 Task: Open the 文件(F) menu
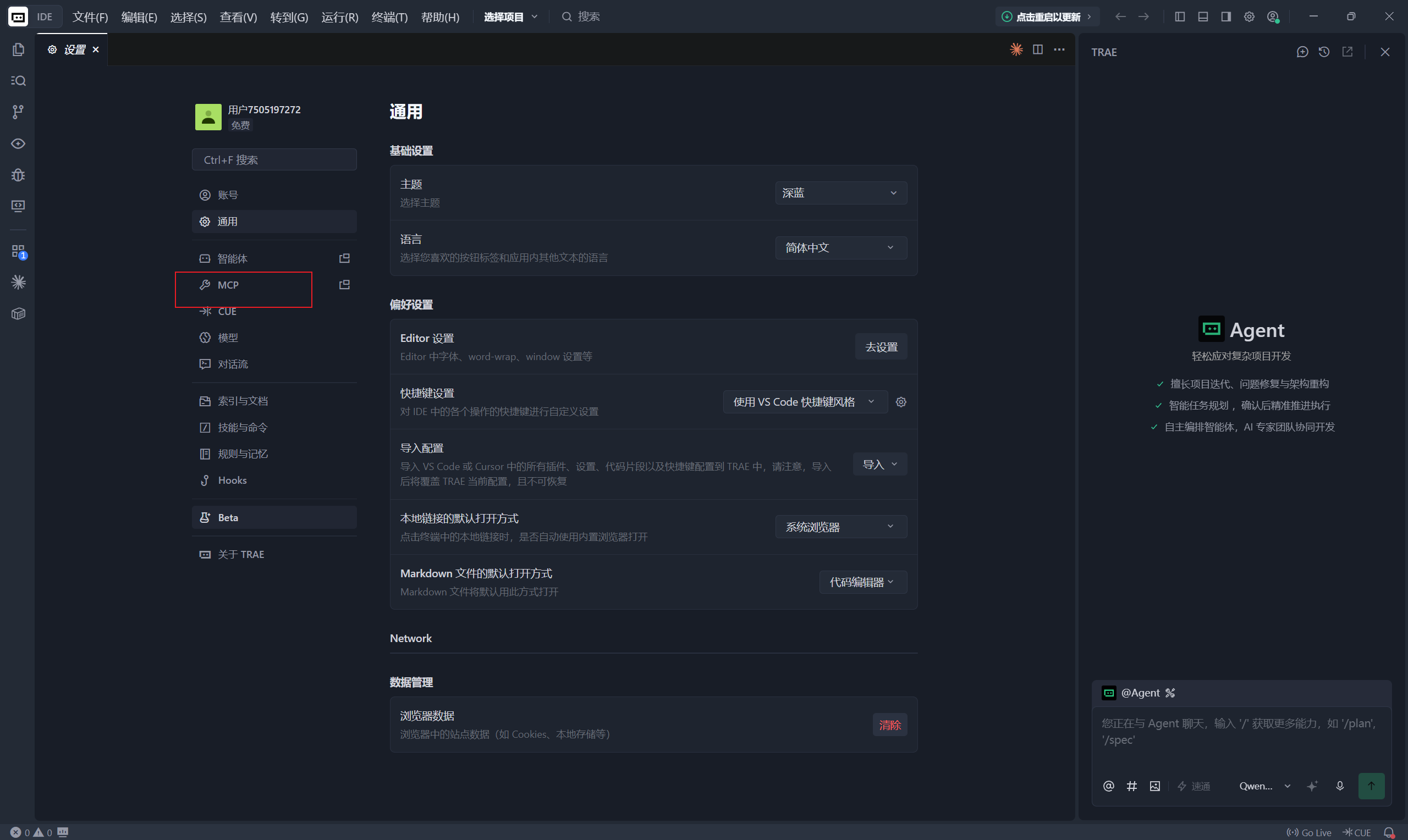(90, 17)
